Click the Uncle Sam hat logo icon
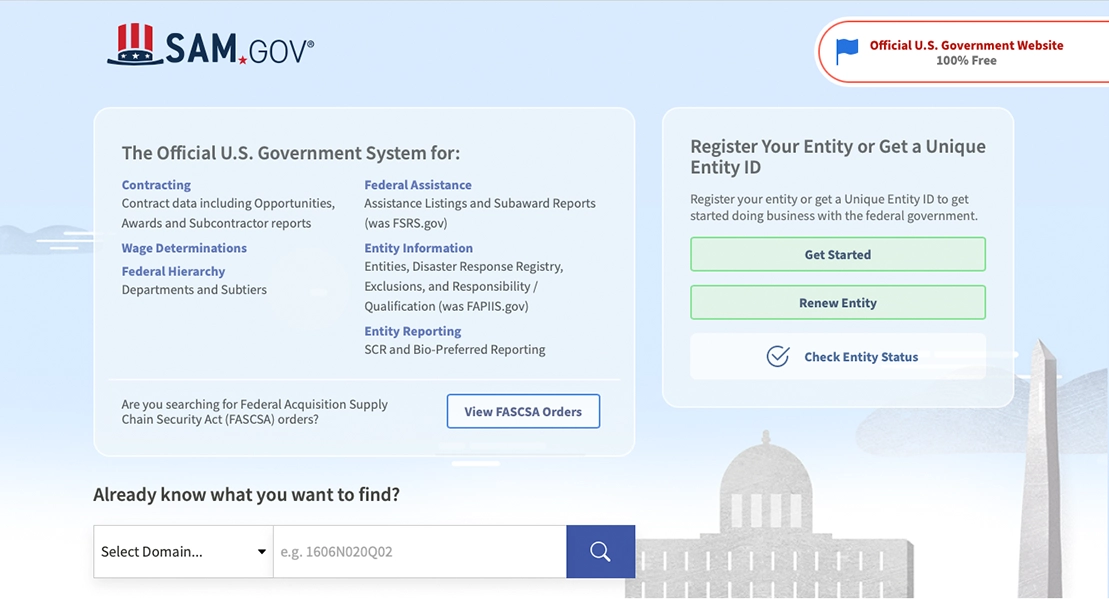The image size is (1109, 599). [x=135, y=45]
